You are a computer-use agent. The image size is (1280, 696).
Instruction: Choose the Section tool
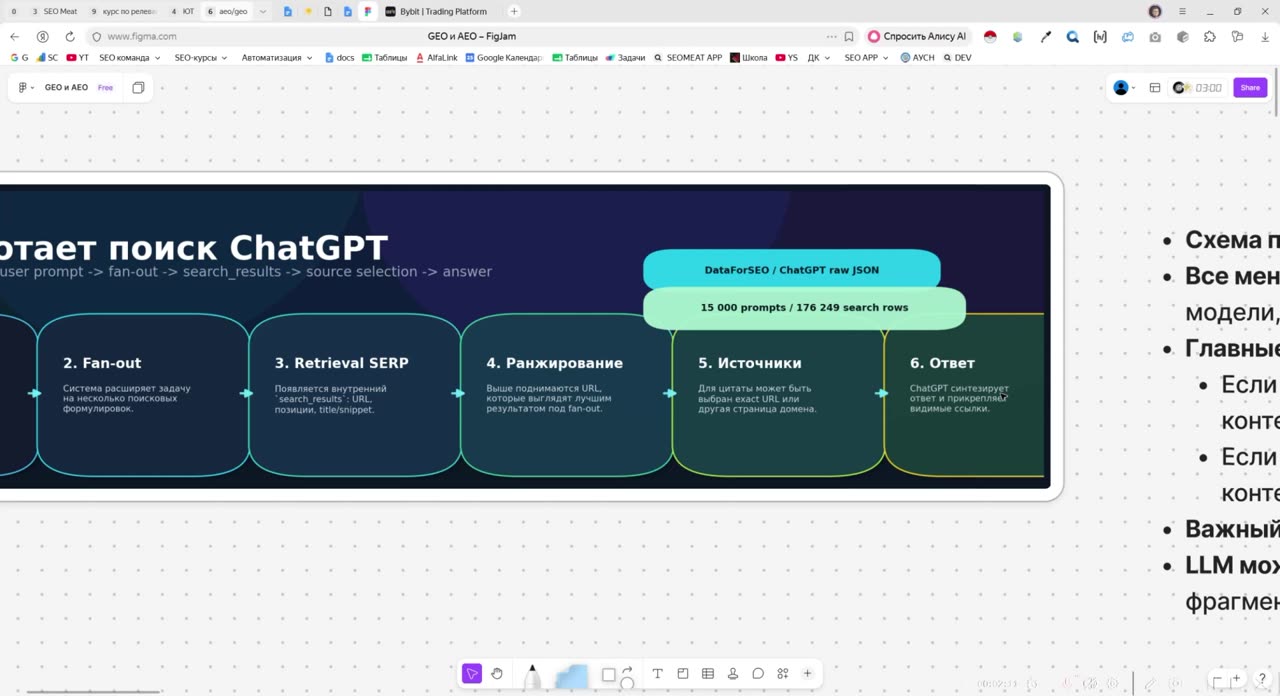point(683,674)
